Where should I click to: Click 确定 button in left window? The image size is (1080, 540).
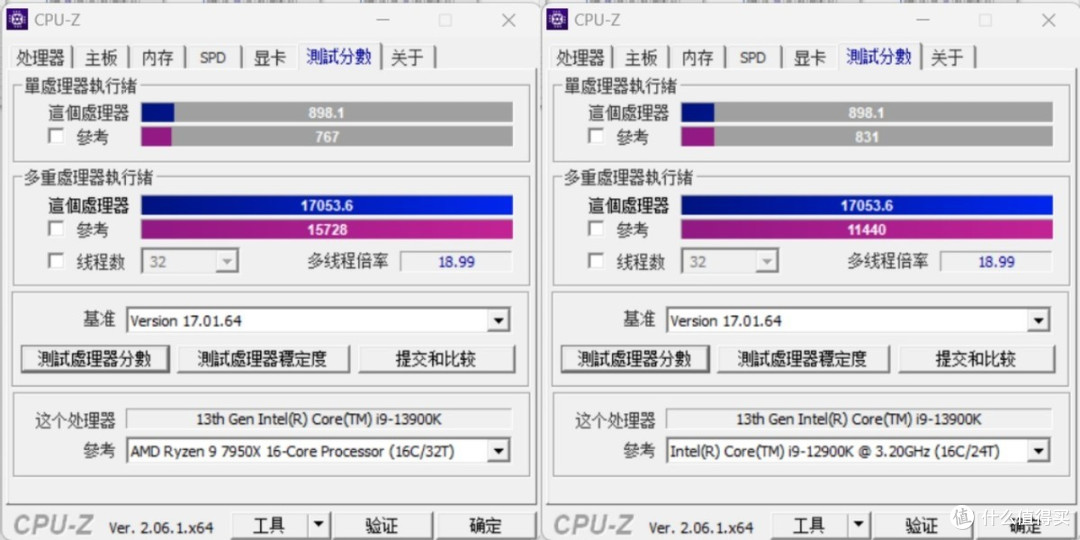485,526
